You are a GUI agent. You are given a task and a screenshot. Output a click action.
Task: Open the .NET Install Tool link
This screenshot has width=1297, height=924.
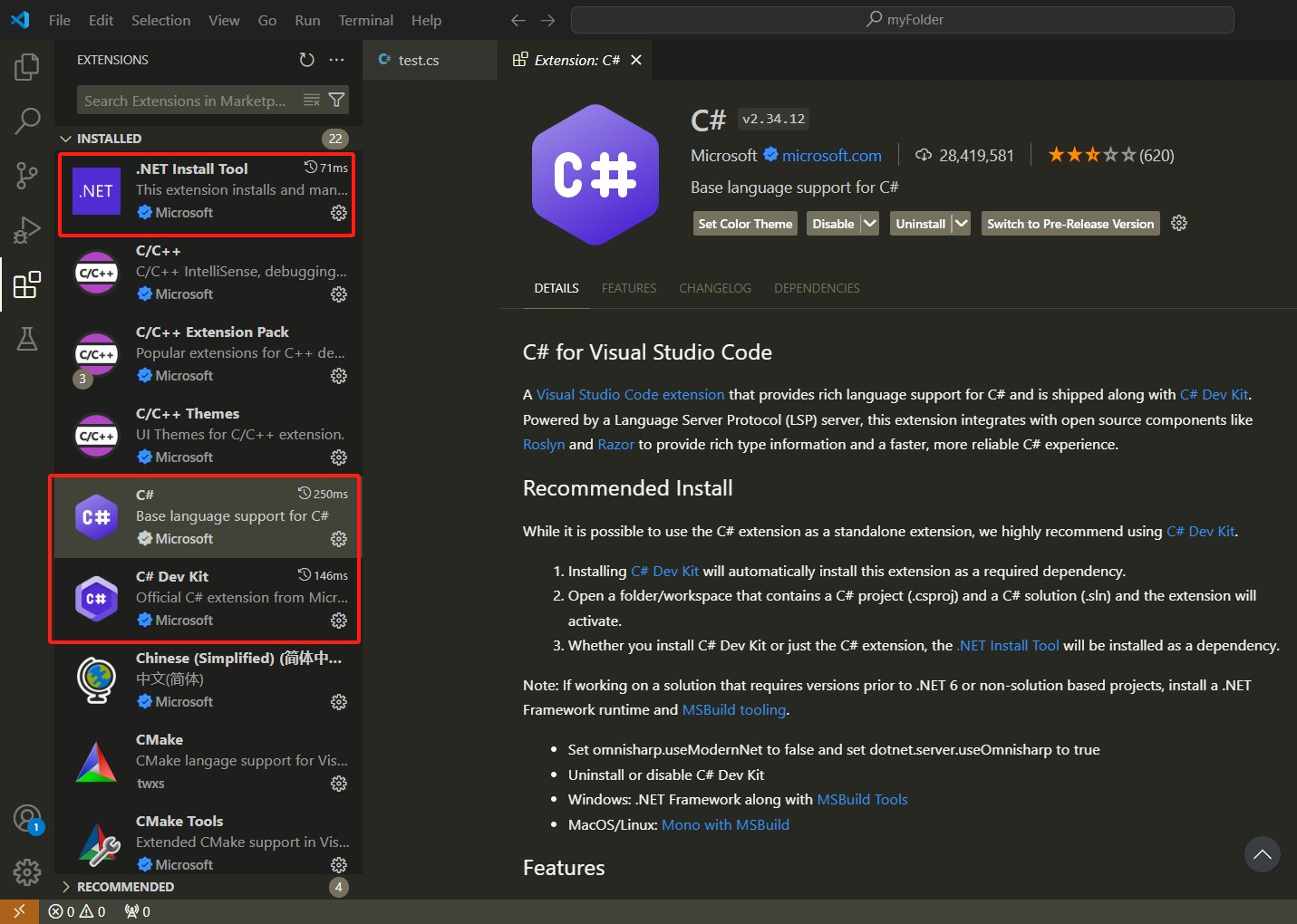point(1008,645)
